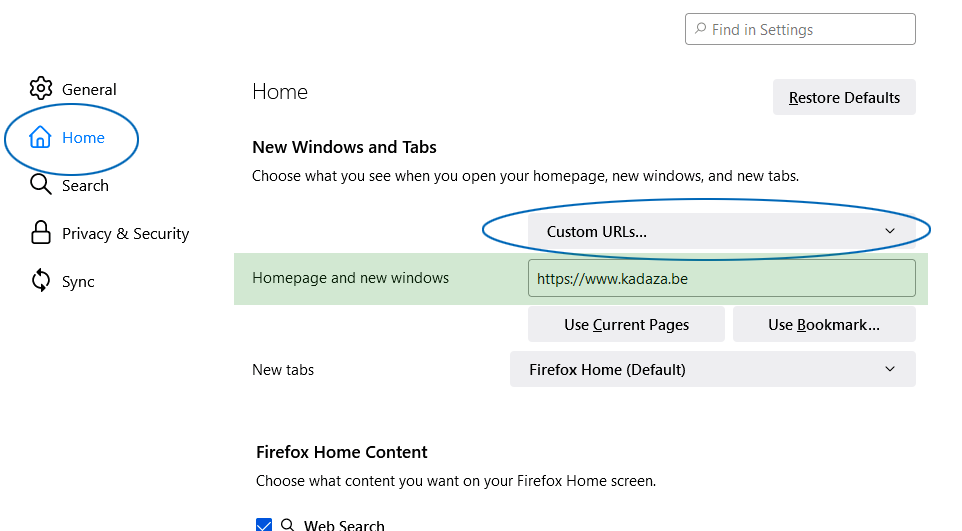The image size is (962, 531).
Task: Click the homepage URL field with kadaza.be
Action: [722, 278]
